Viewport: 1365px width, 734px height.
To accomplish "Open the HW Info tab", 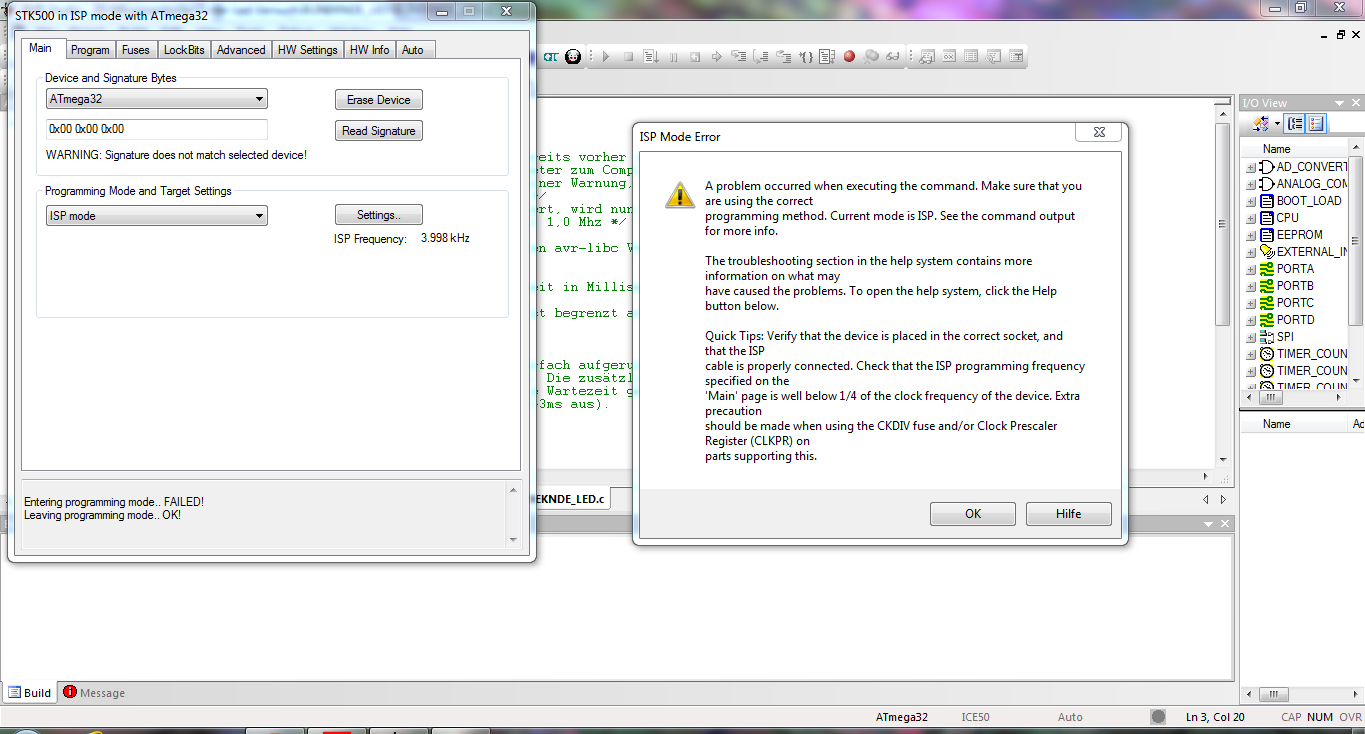I will coord(370,50).
